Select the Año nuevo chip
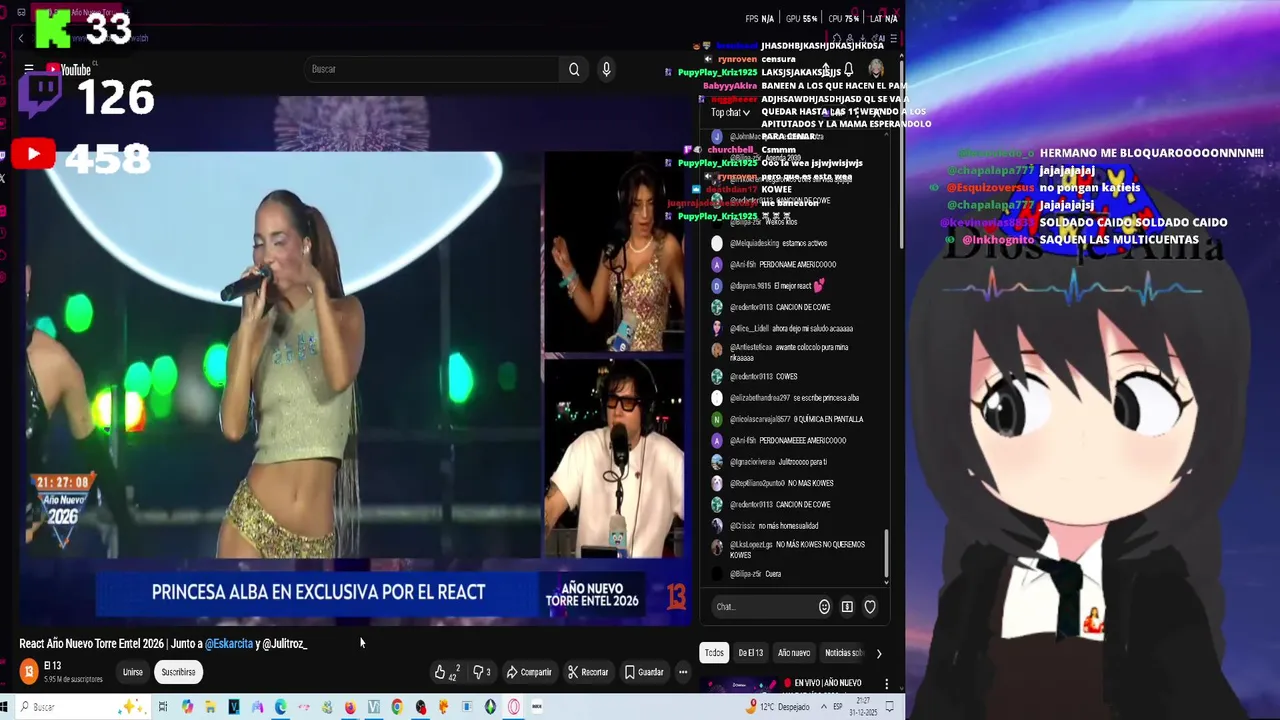1280x720 pixels. pyautogui.click(x=794, y=653)
